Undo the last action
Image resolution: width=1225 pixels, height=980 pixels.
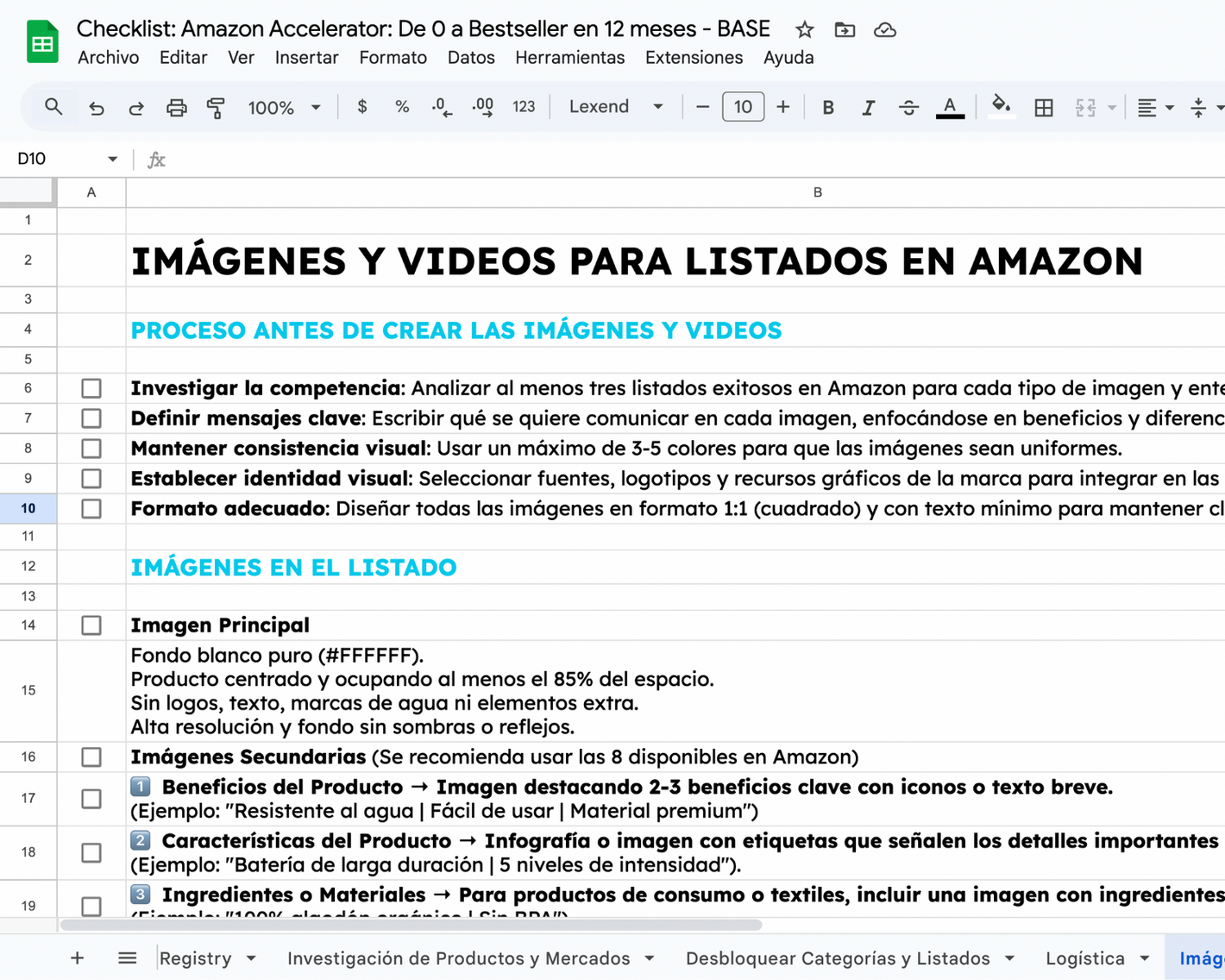96,108
